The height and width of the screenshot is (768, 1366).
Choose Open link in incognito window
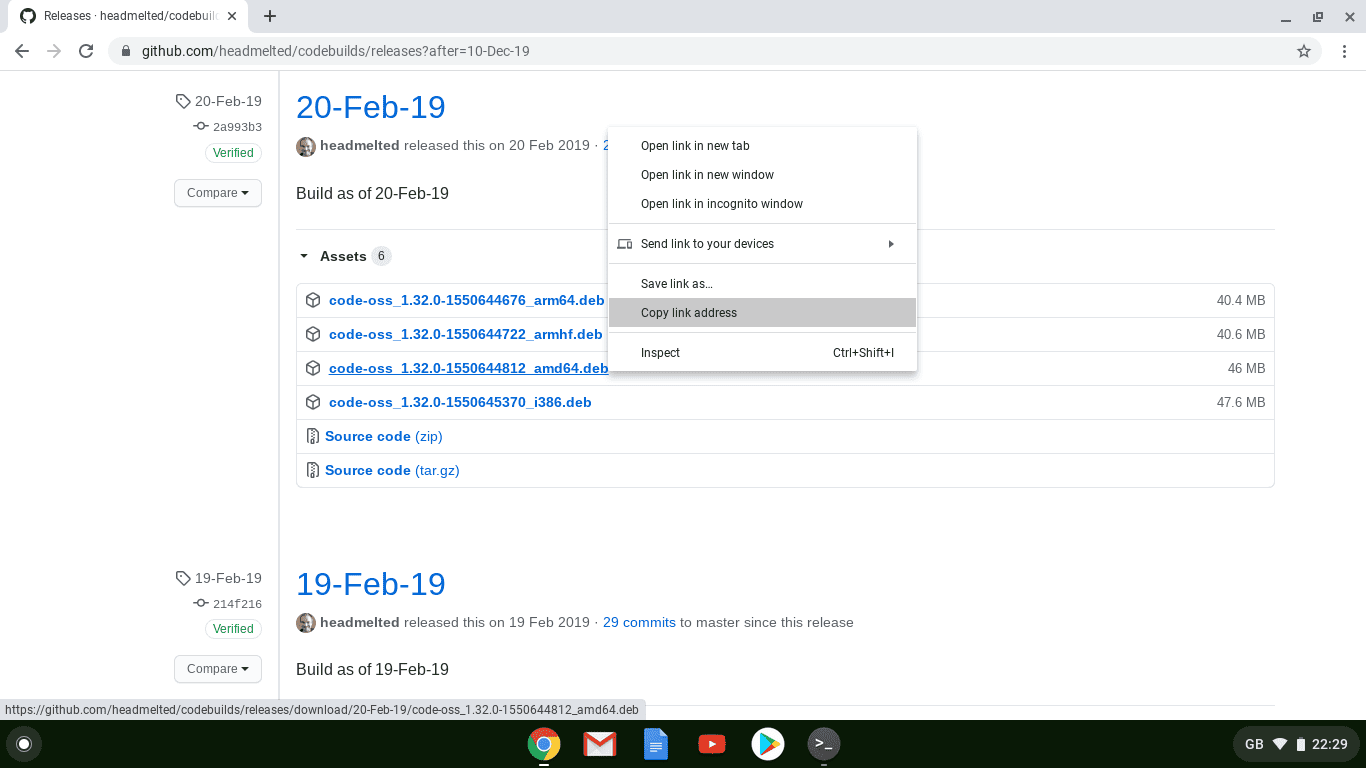point(763,204)
